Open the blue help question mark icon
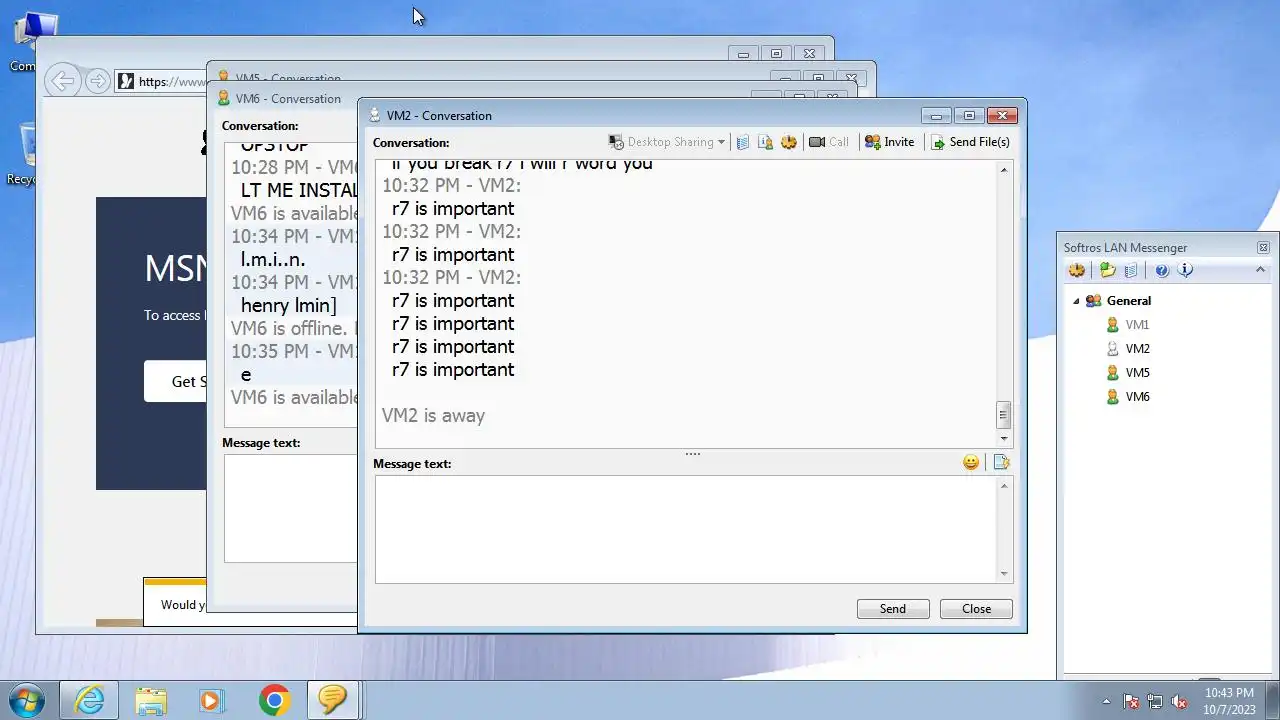Screen dimensions: 1280x720 (1162, 270)
